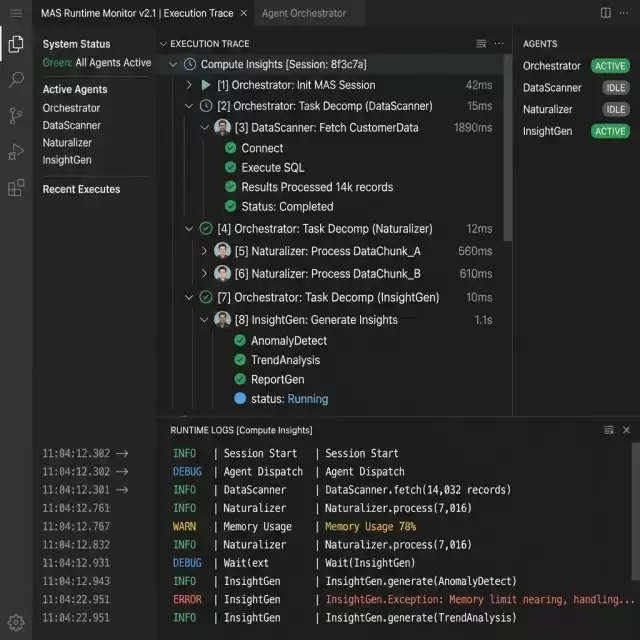Select the Status: Completed step
This screenshot has width=640, height=640.
tap(287, 207)
